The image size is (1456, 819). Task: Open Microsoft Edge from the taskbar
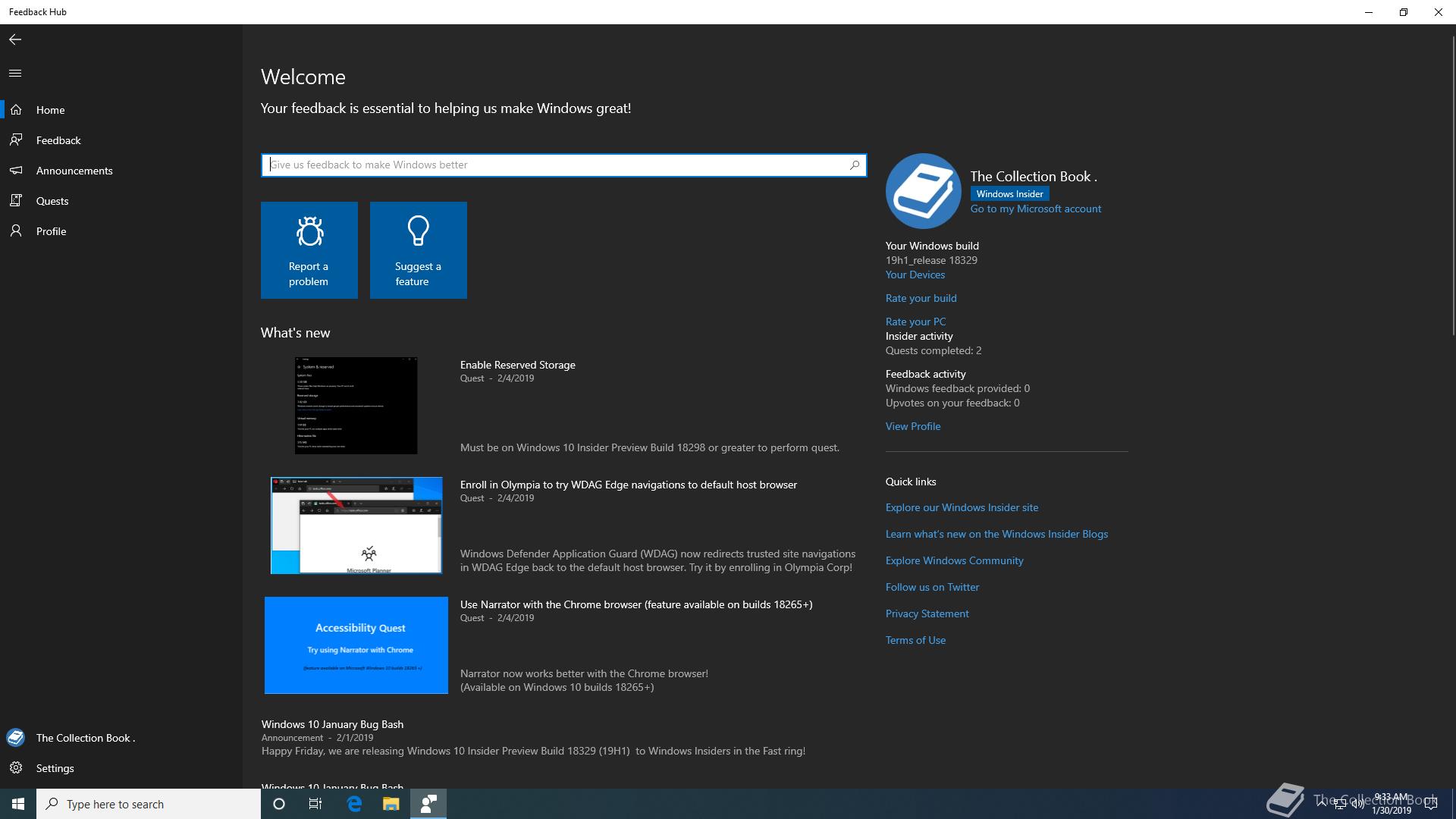354,804
